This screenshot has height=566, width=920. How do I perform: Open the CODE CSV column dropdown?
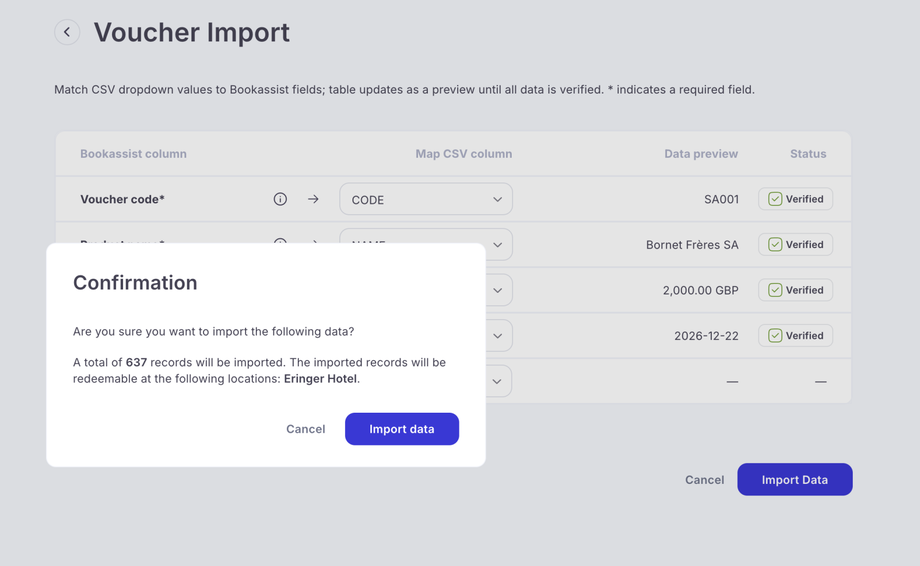point(426,199)
